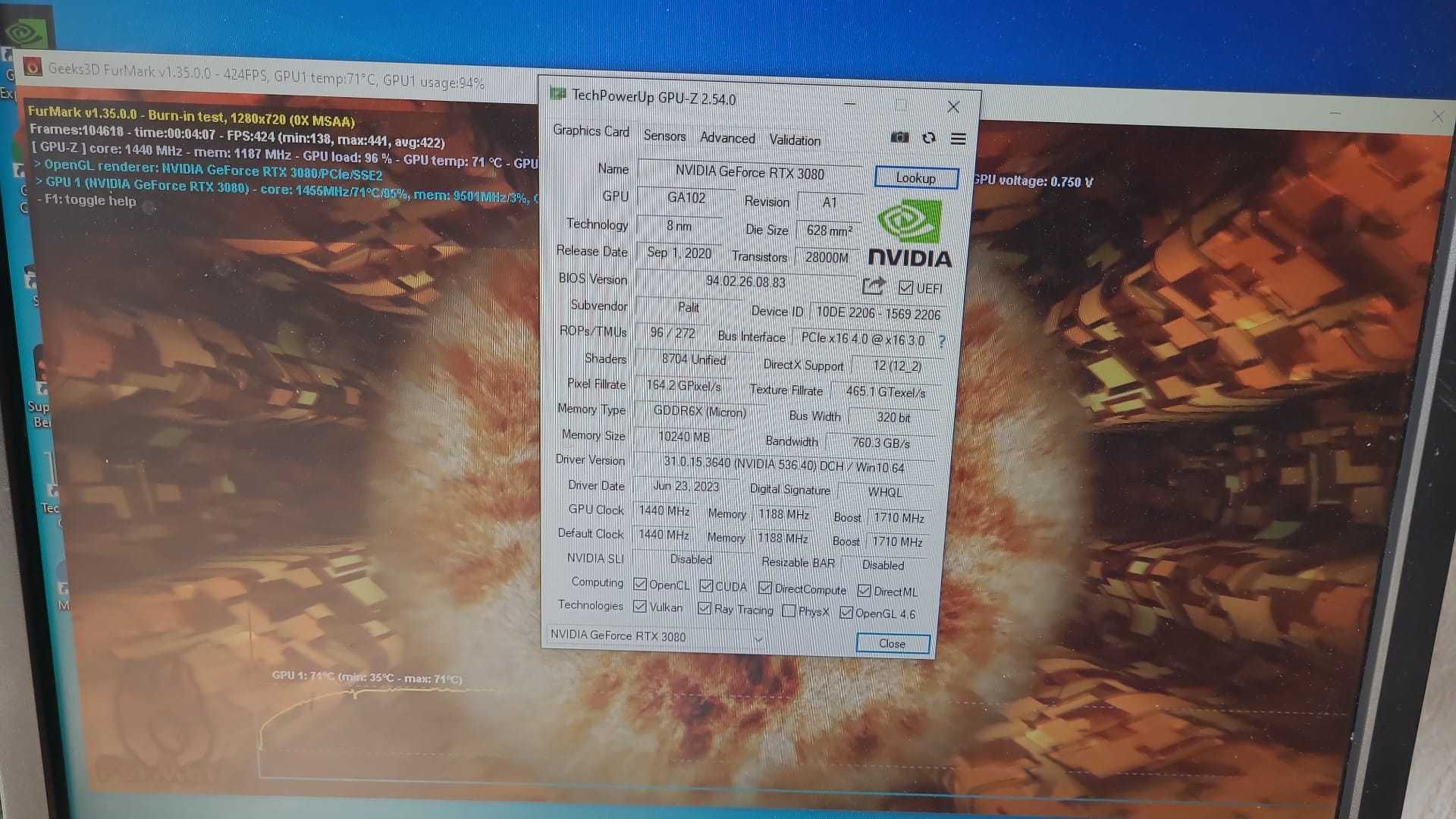Viewport: 1456px width, 819px height.
Task: Close the GPU-Z window with X
Action: 953,107
